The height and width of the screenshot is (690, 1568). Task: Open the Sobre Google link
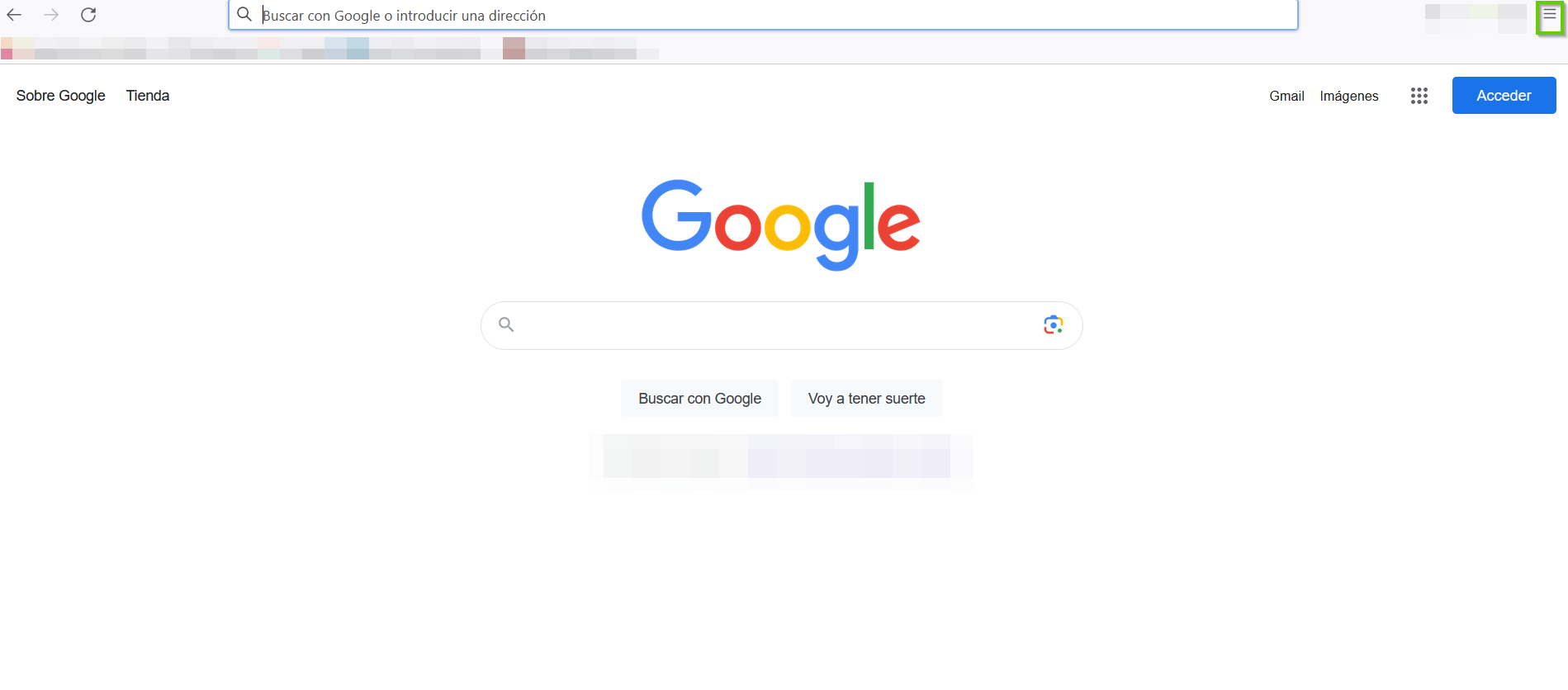pyautogui.click(x=61, y=96)
